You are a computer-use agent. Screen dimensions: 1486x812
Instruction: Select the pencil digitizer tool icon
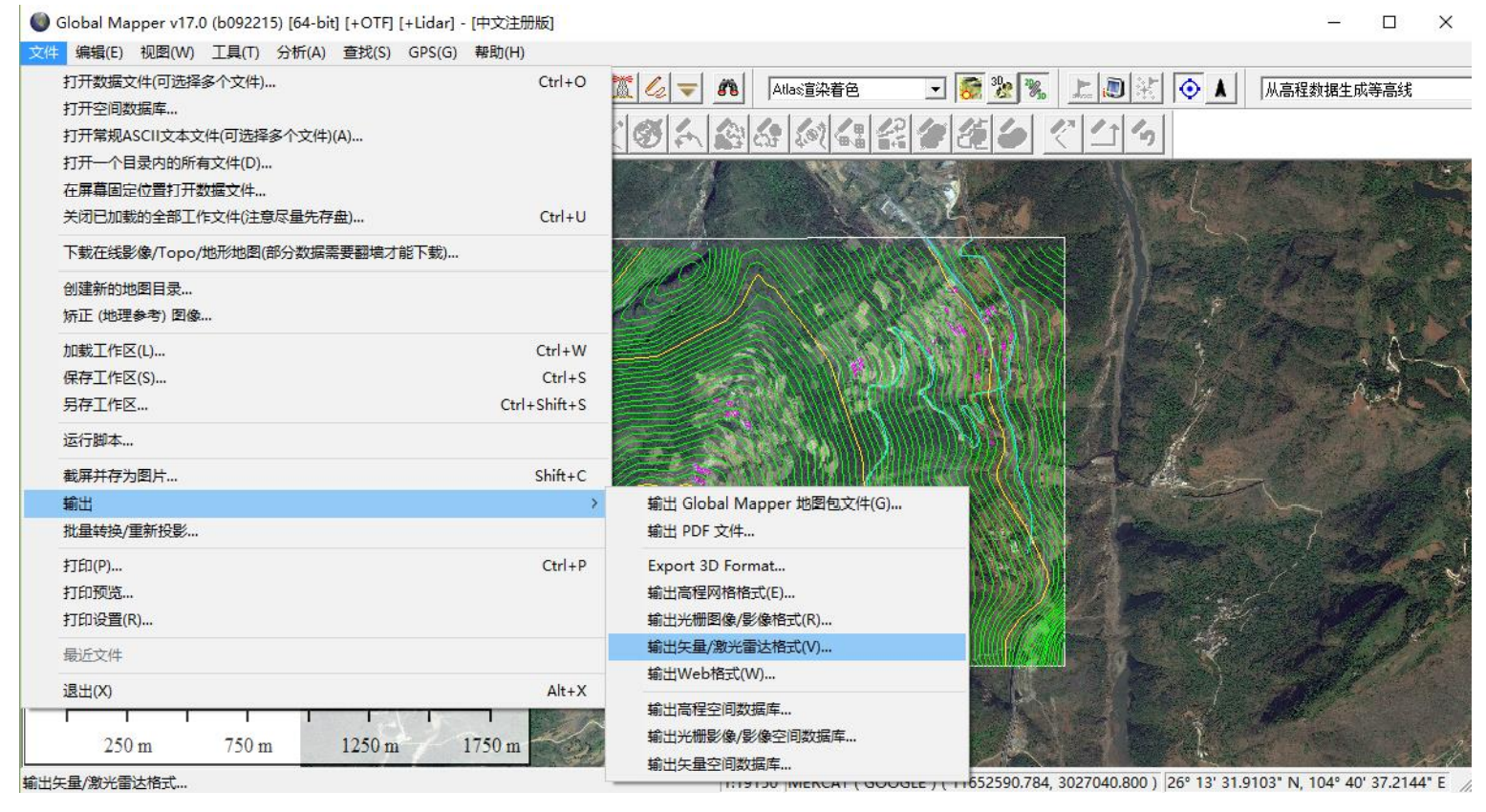coord(656,89)
